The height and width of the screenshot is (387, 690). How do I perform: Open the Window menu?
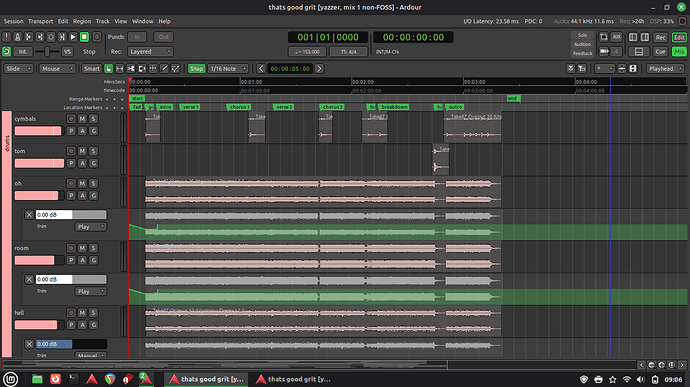[x=143, y=21]
